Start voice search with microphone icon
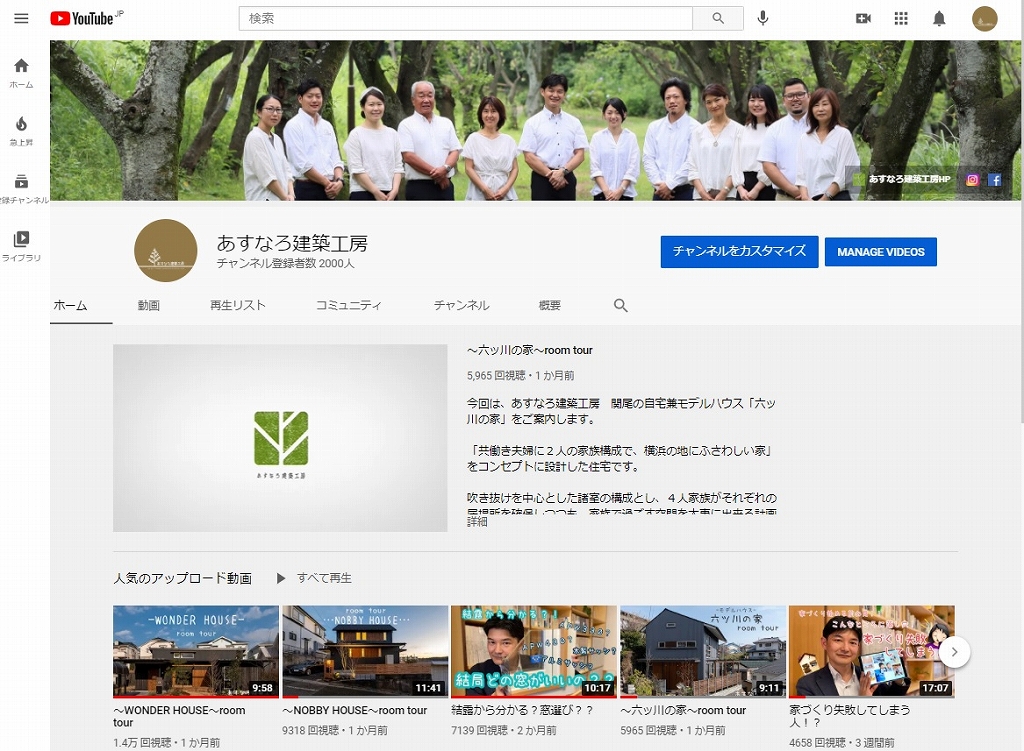The height and width of the screenshot is (751, 1024). (762, 18)
